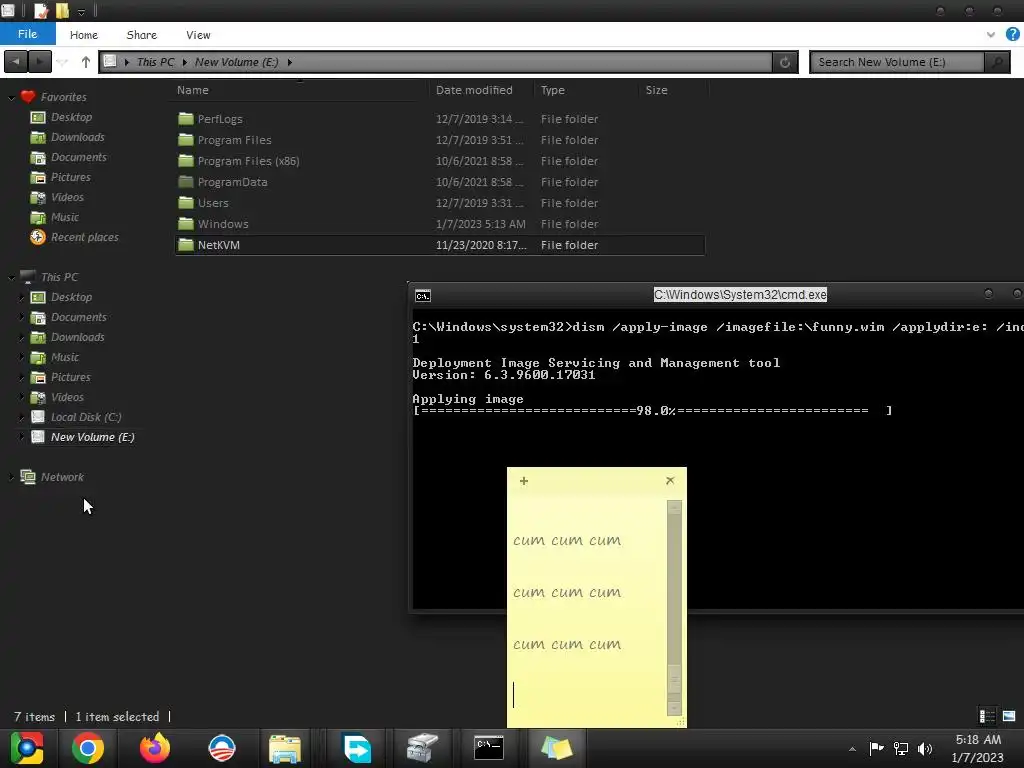The width and height of the screenshot is (1024, 768).
Task: Switch to Command Prompt taskbar button
Action: [488, 748]
